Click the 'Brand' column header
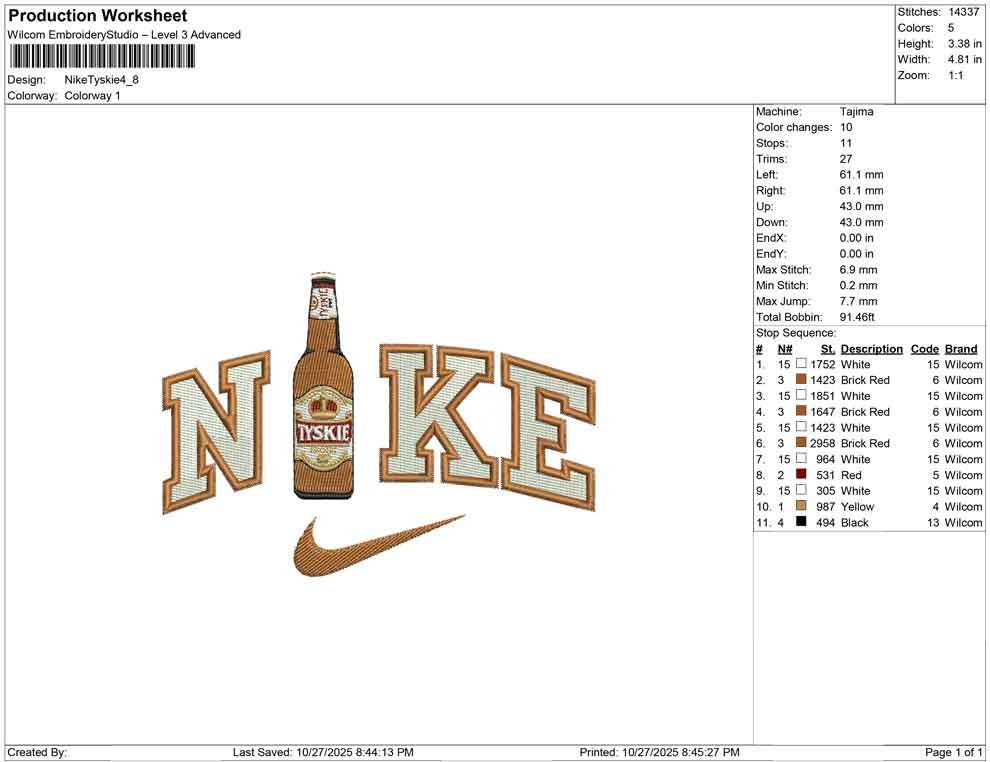This screenshot has width=990, height=762. pos(961,349)
